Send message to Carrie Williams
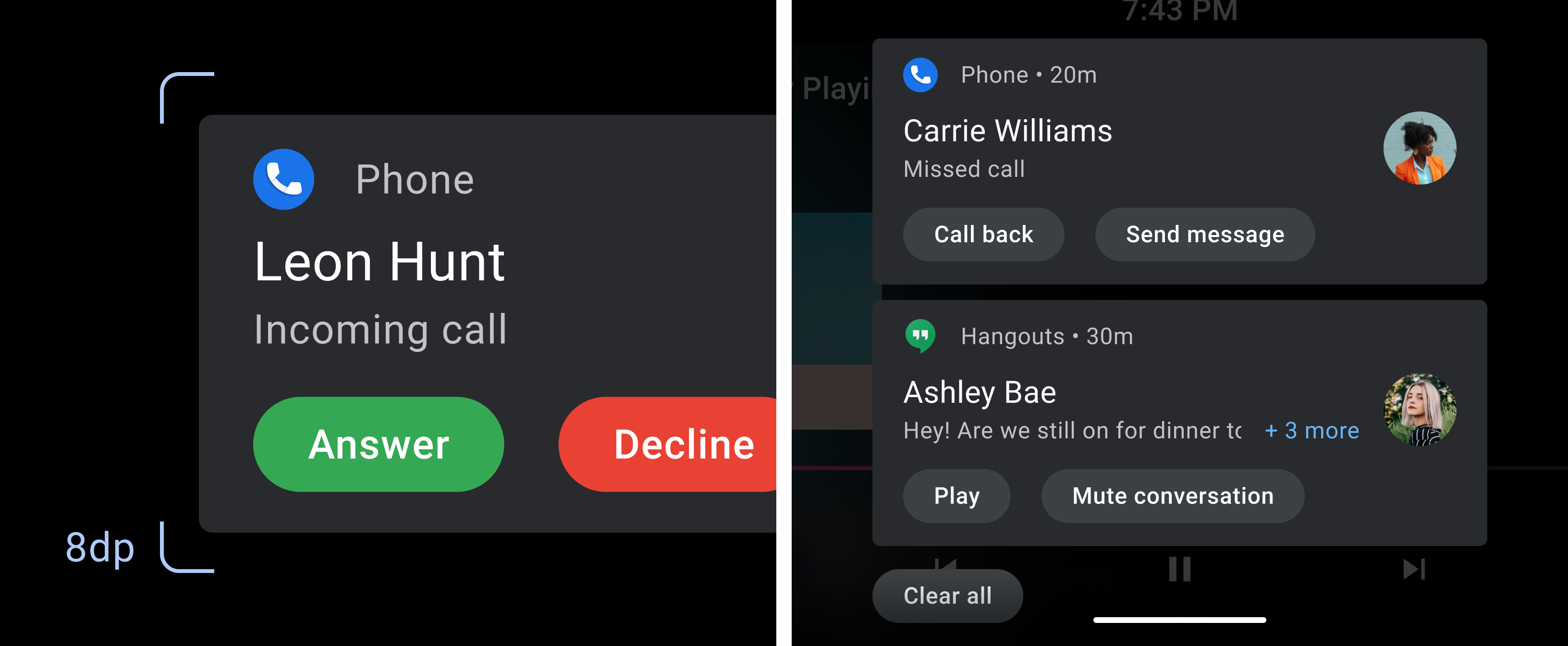The image size is (1568, 646). tap(1204, 234)
